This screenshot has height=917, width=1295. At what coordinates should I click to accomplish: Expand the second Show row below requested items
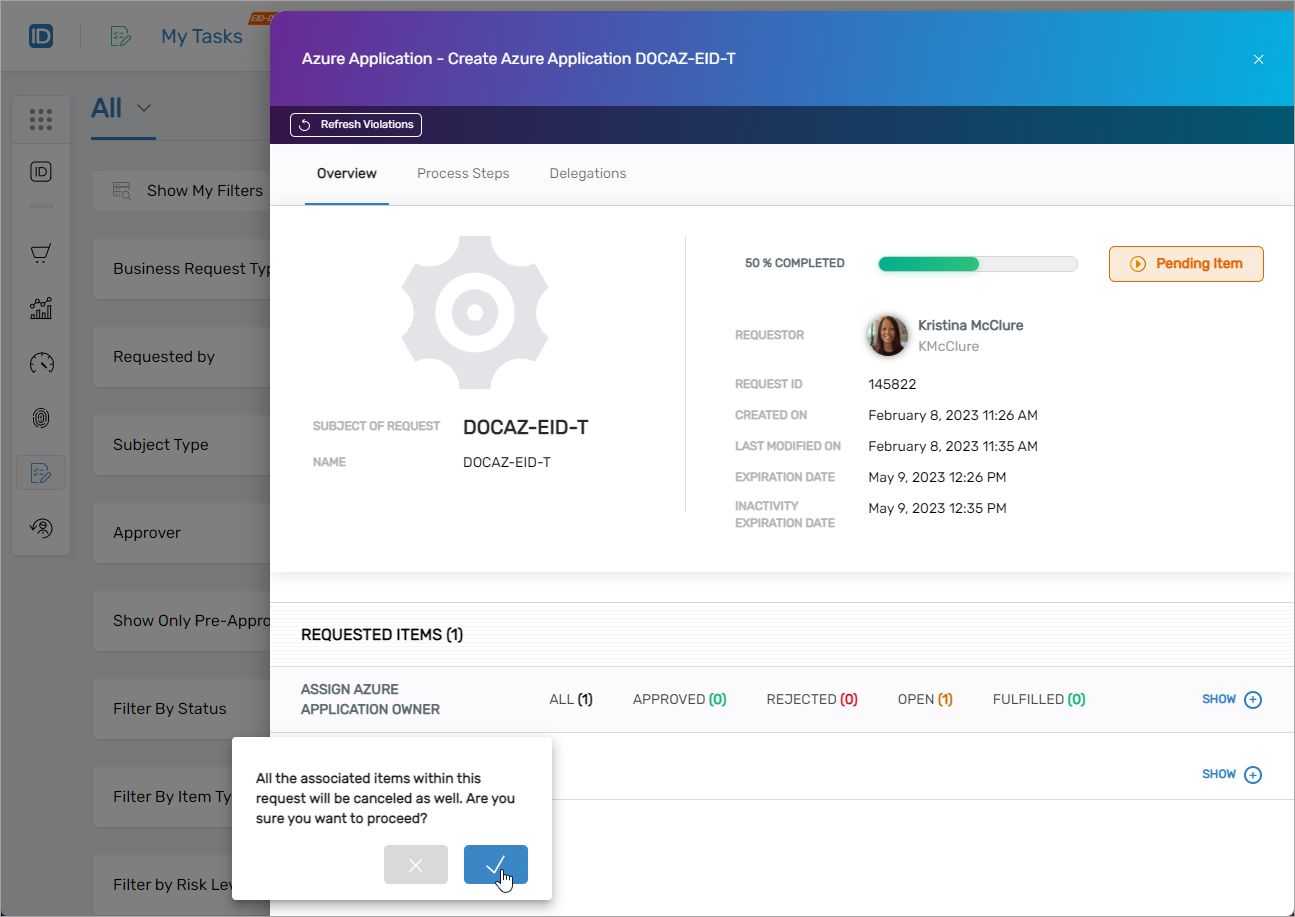[1231, 775]
